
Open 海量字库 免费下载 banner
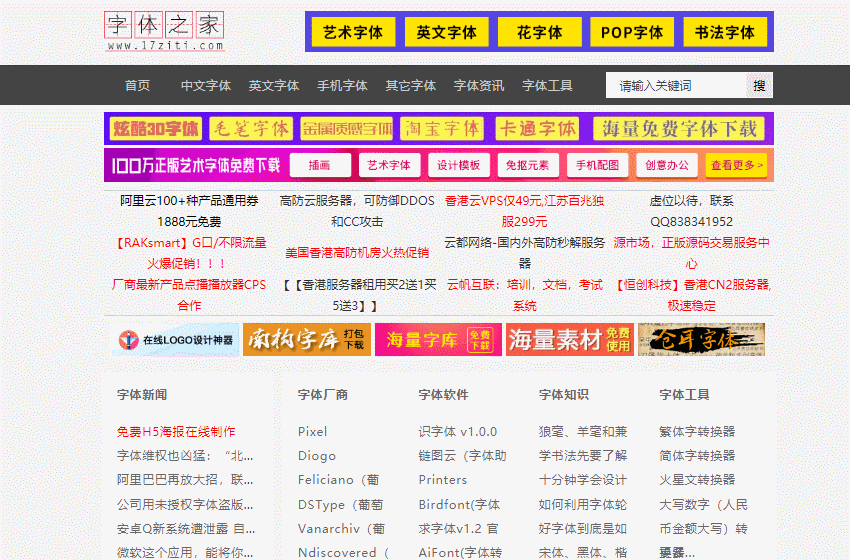(x=438, y=340)
